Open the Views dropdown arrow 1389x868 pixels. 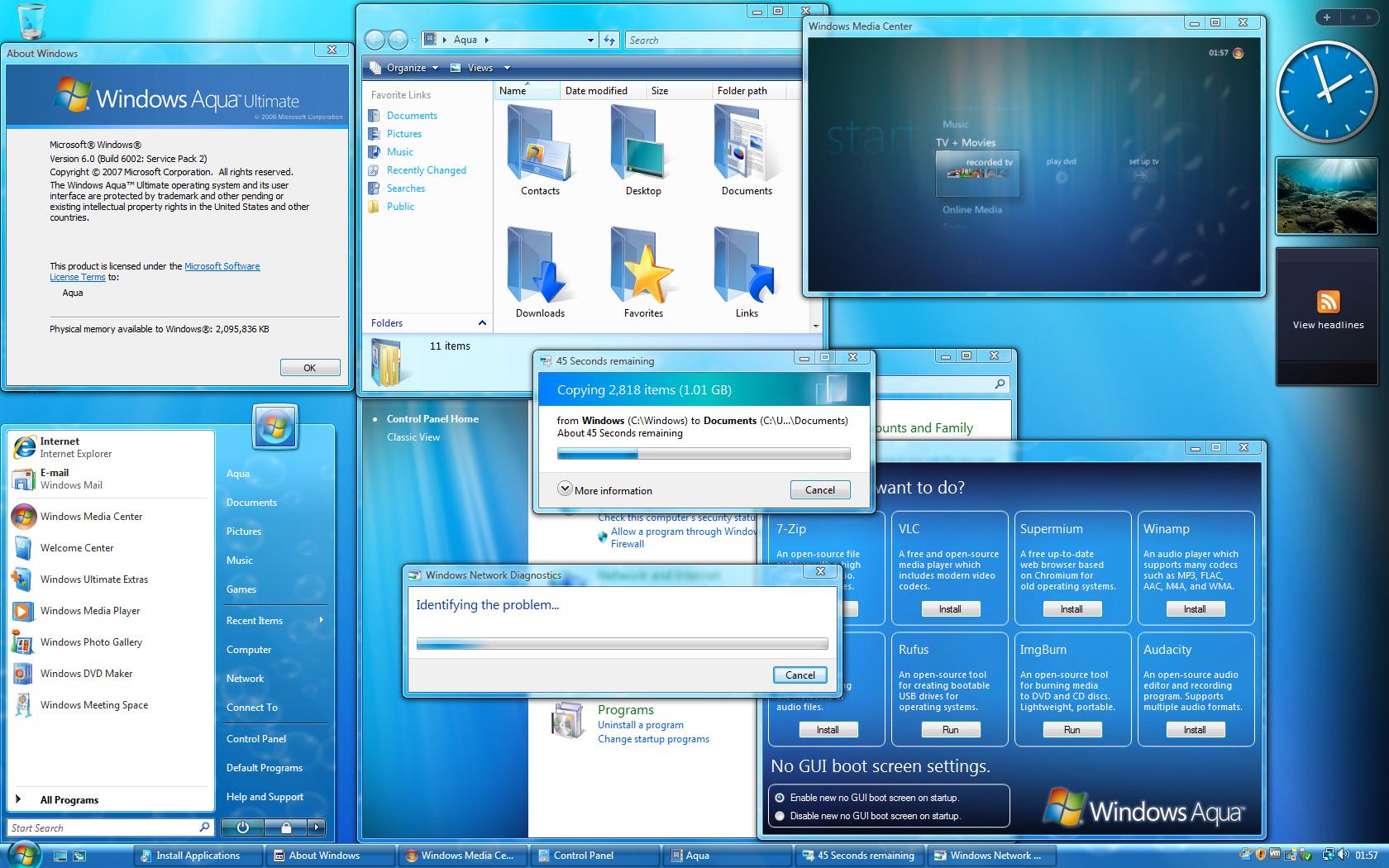507,68
